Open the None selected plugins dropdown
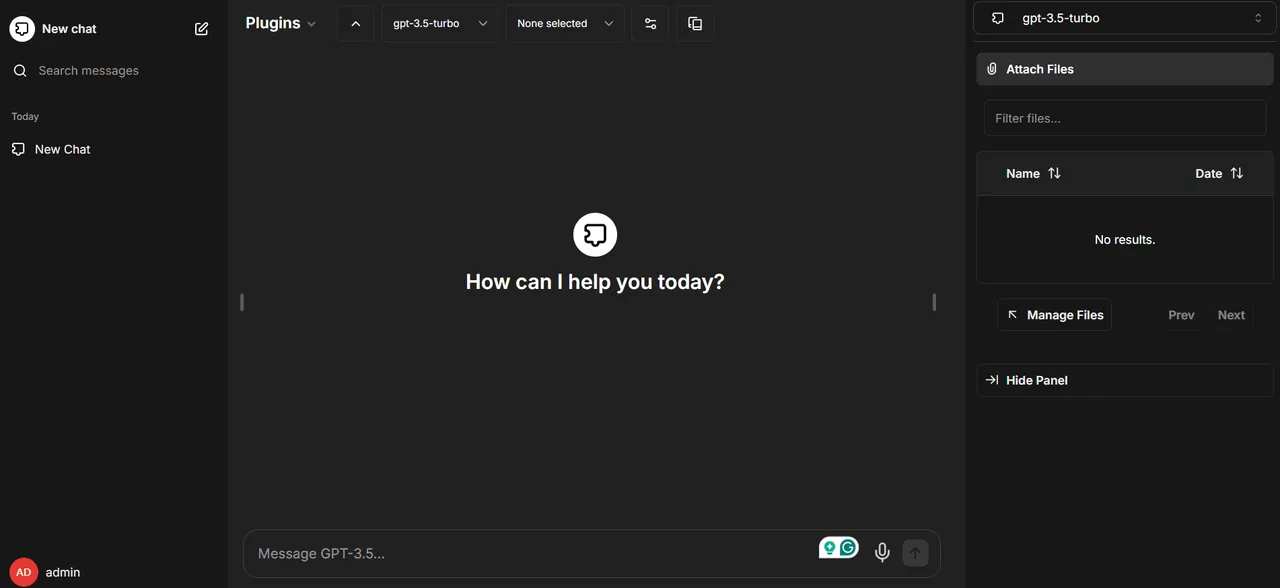The width and height of the screenshot is (1280, 588). coord(565,23)
